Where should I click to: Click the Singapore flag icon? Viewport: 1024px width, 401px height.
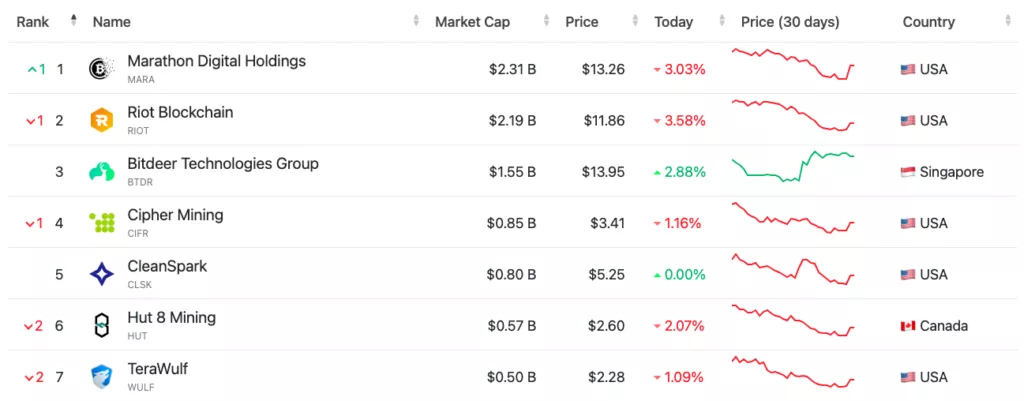pyautogui.click(x=908, y=172)
